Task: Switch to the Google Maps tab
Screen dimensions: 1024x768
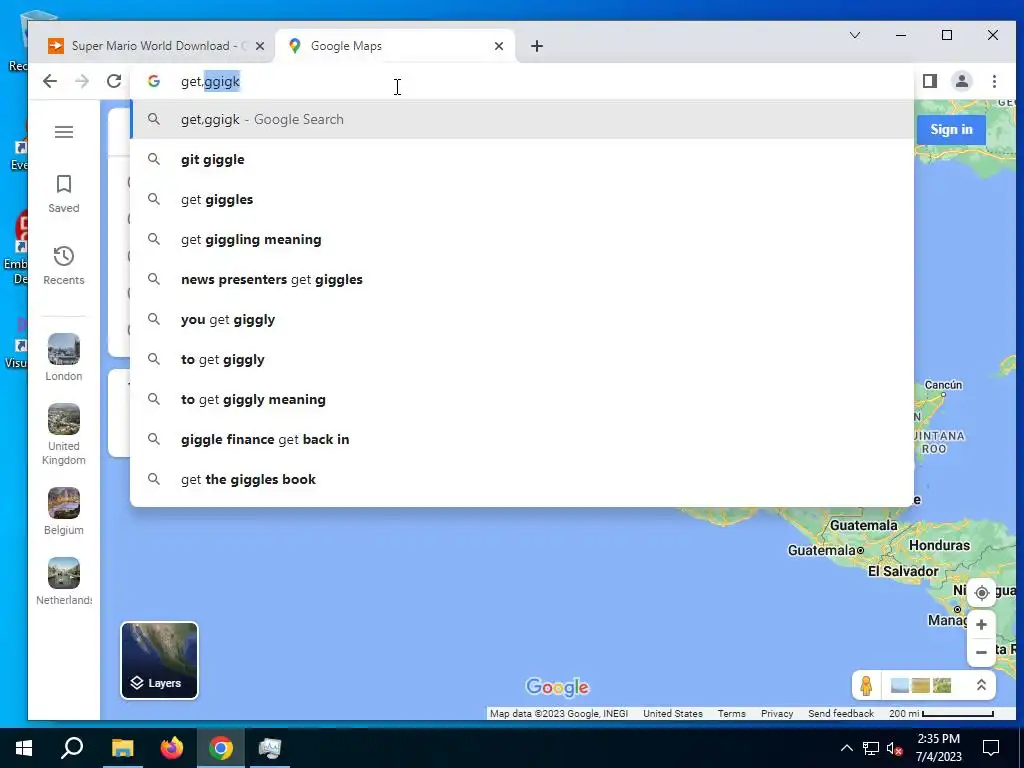Action: coord(395,46)
